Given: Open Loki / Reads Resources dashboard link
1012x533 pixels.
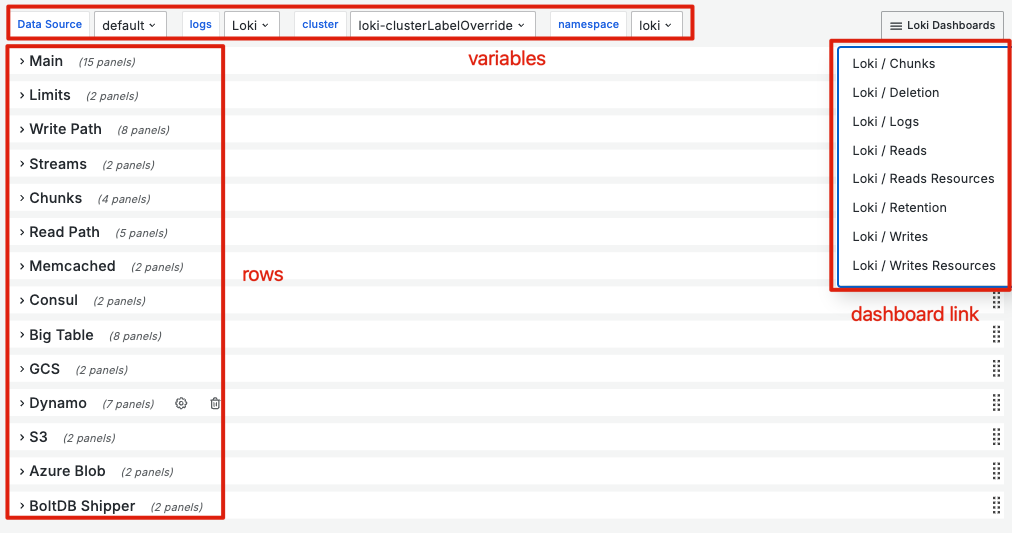Looking at the screenshot, I should point(923,179).
